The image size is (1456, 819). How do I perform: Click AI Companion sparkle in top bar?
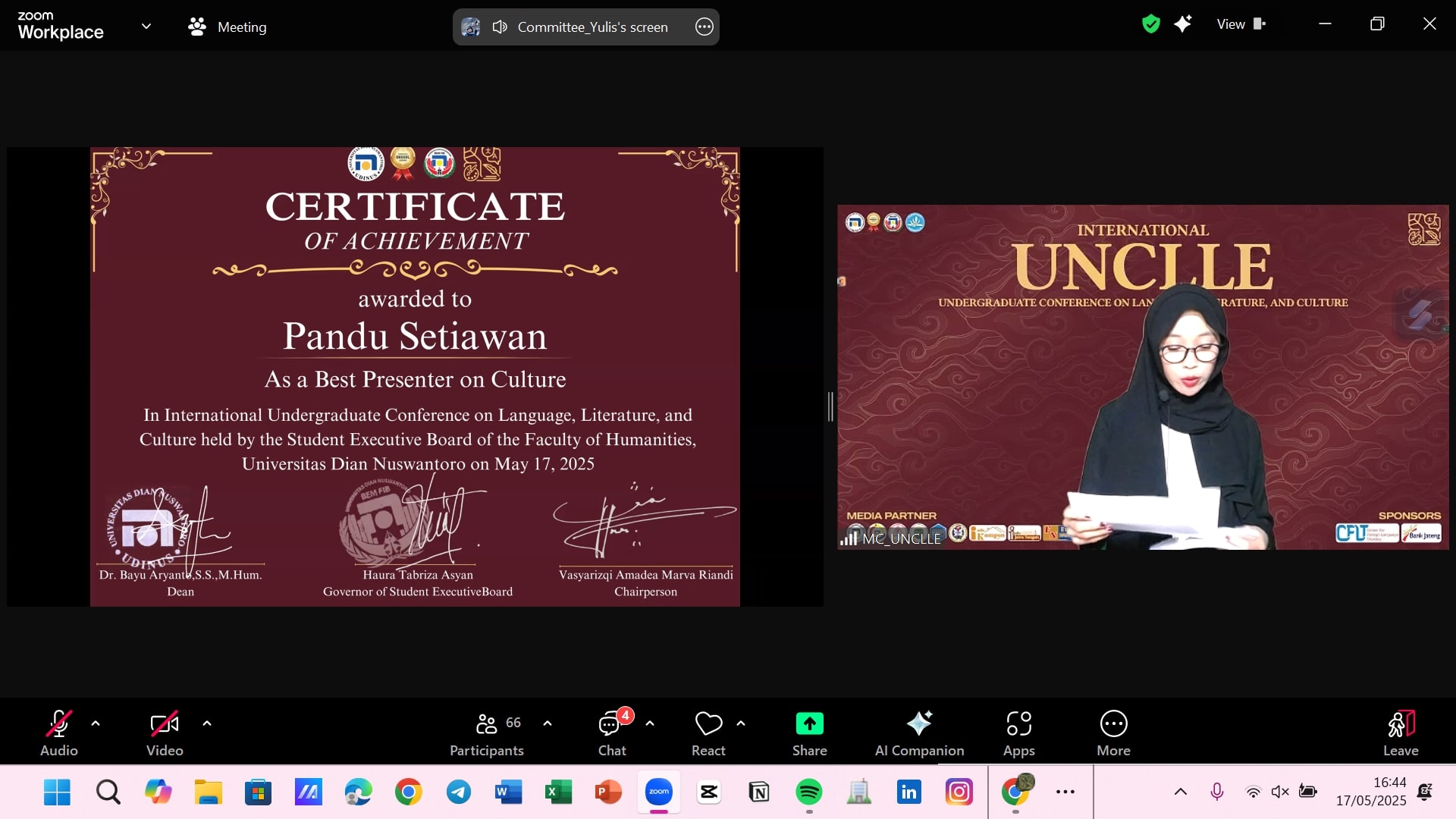pyautogui.click(x=1182, y=24)
